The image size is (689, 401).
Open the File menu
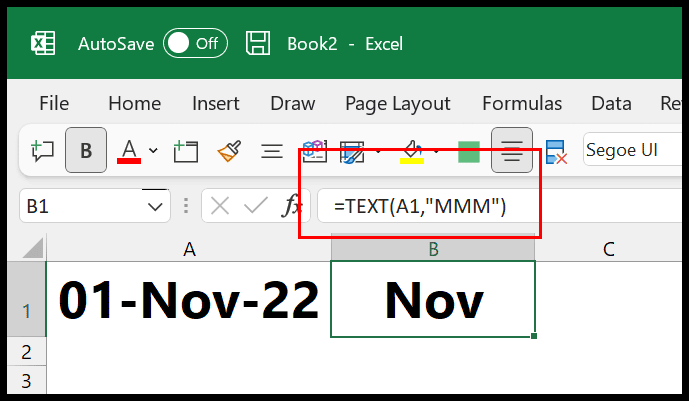point(54,104)
